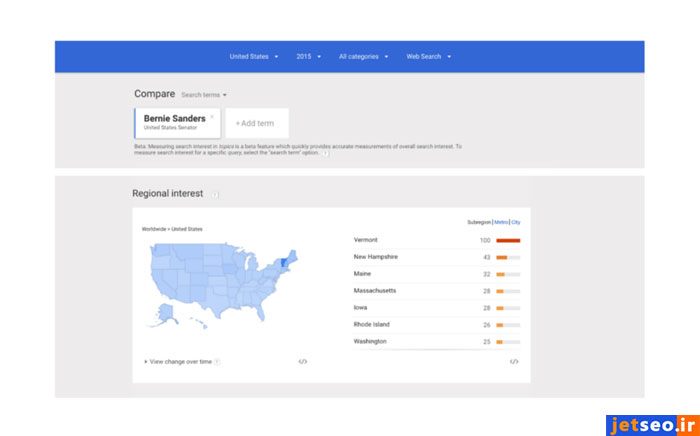This screenshot has width=700, height=436.
Task: Click help icon beside View change over time
Action: (x=217, y=361)
